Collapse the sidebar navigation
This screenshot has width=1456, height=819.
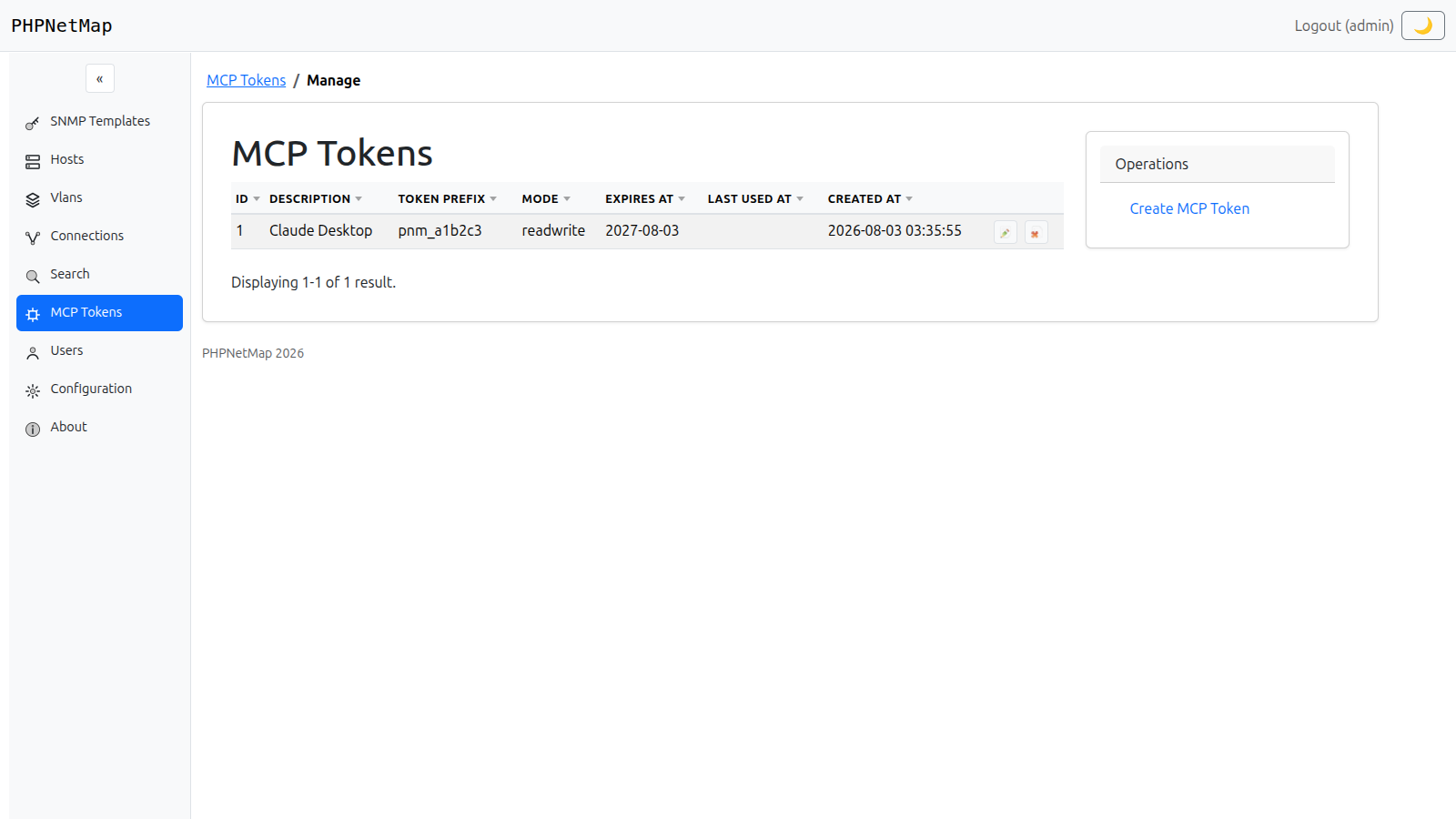click(x=100, y=78)
